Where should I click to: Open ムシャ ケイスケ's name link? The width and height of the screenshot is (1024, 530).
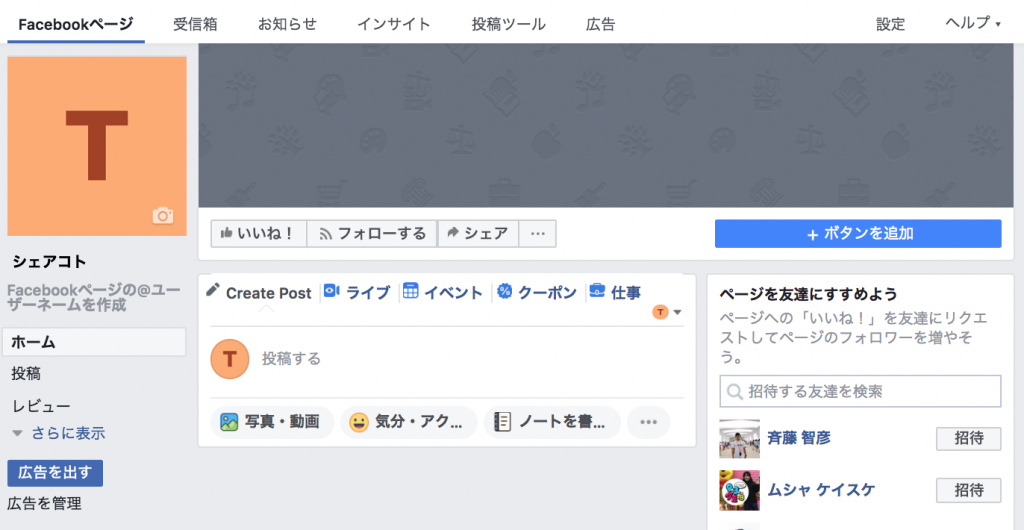point(821,490)
